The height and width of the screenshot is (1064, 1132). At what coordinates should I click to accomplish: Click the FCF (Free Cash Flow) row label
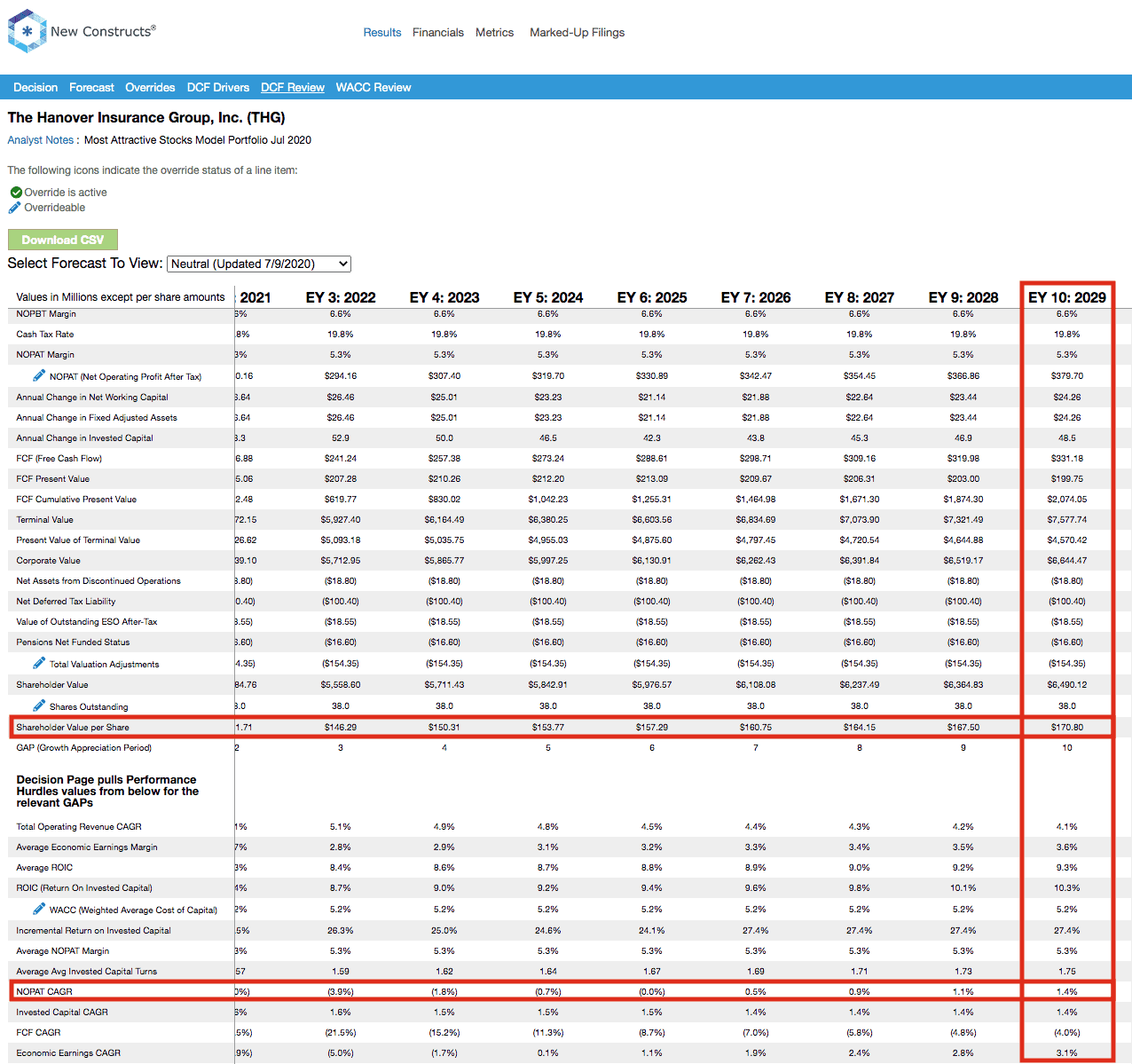(59, 458)
